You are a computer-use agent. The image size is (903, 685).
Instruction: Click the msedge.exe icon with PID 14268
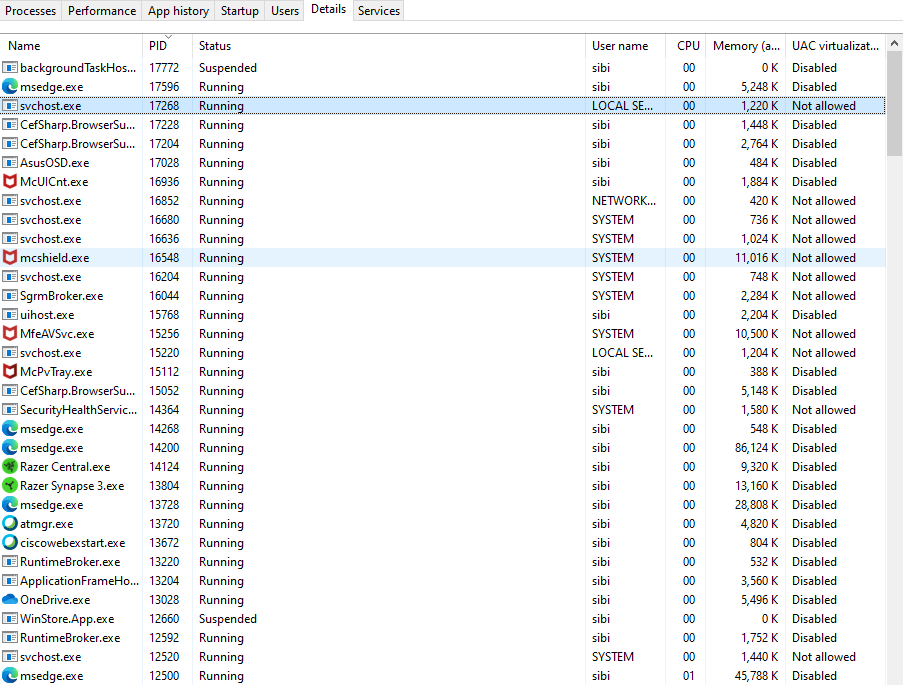point(10,429)
